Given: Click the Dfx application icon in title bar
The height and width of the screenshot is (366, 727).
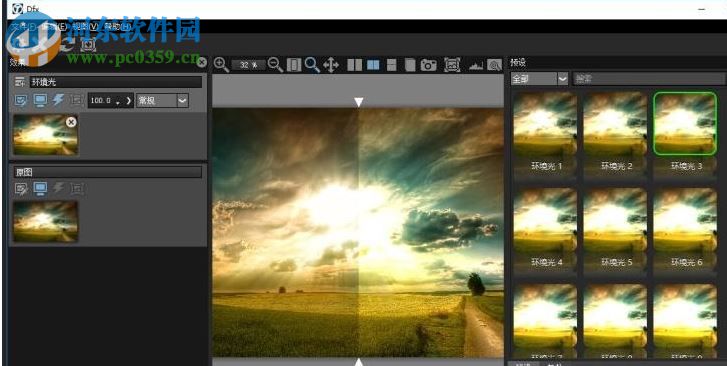Looking at the screenshot, I should [x=18, y=8].
